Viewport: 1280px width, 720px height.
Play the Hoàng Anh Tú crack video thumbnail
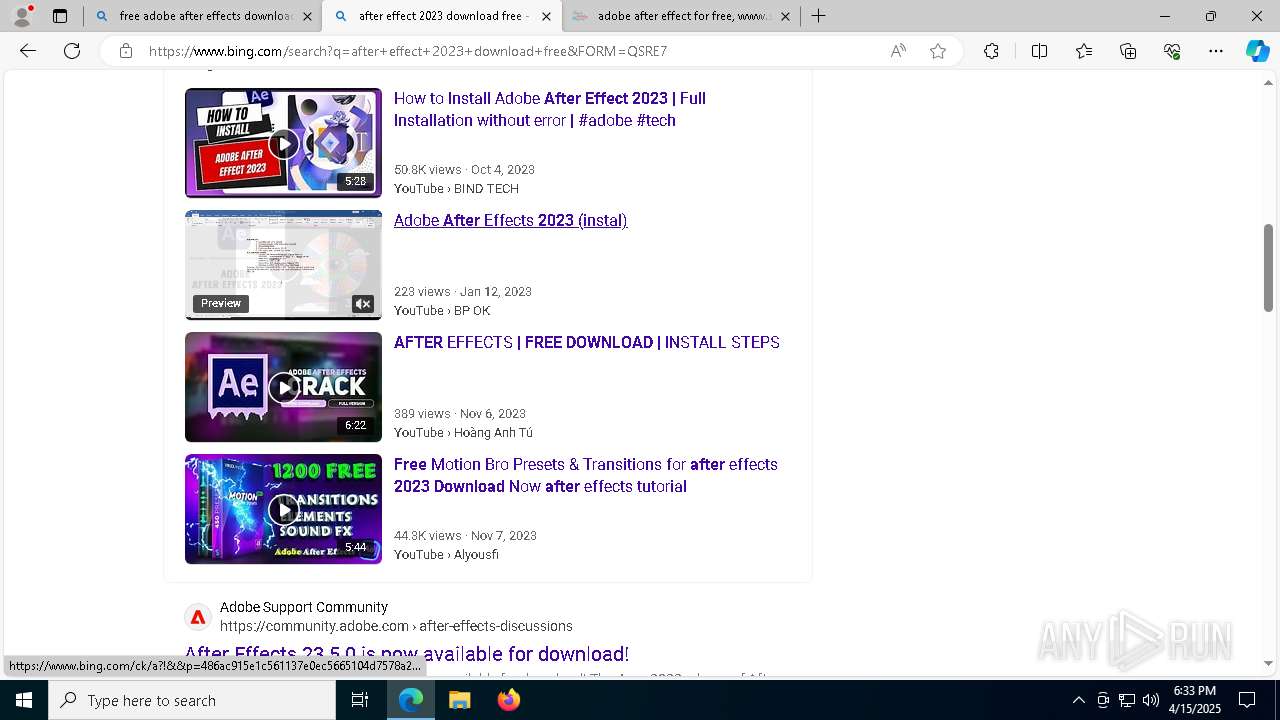coord(283,387)
